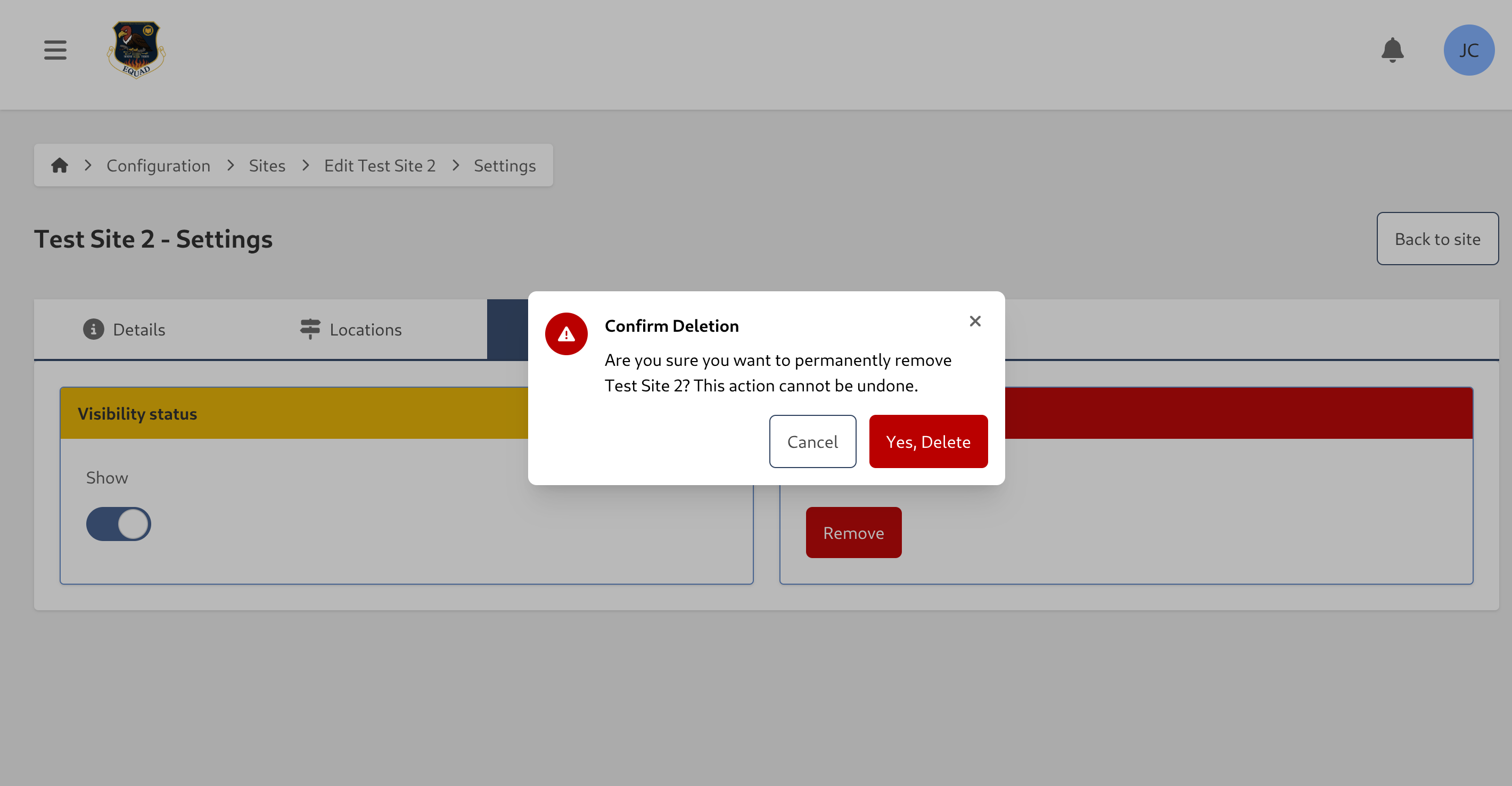Viewport: 1512px width, 786px height.
Task: Confirm with Yes, Delete
Action: [x=928, y=441]
